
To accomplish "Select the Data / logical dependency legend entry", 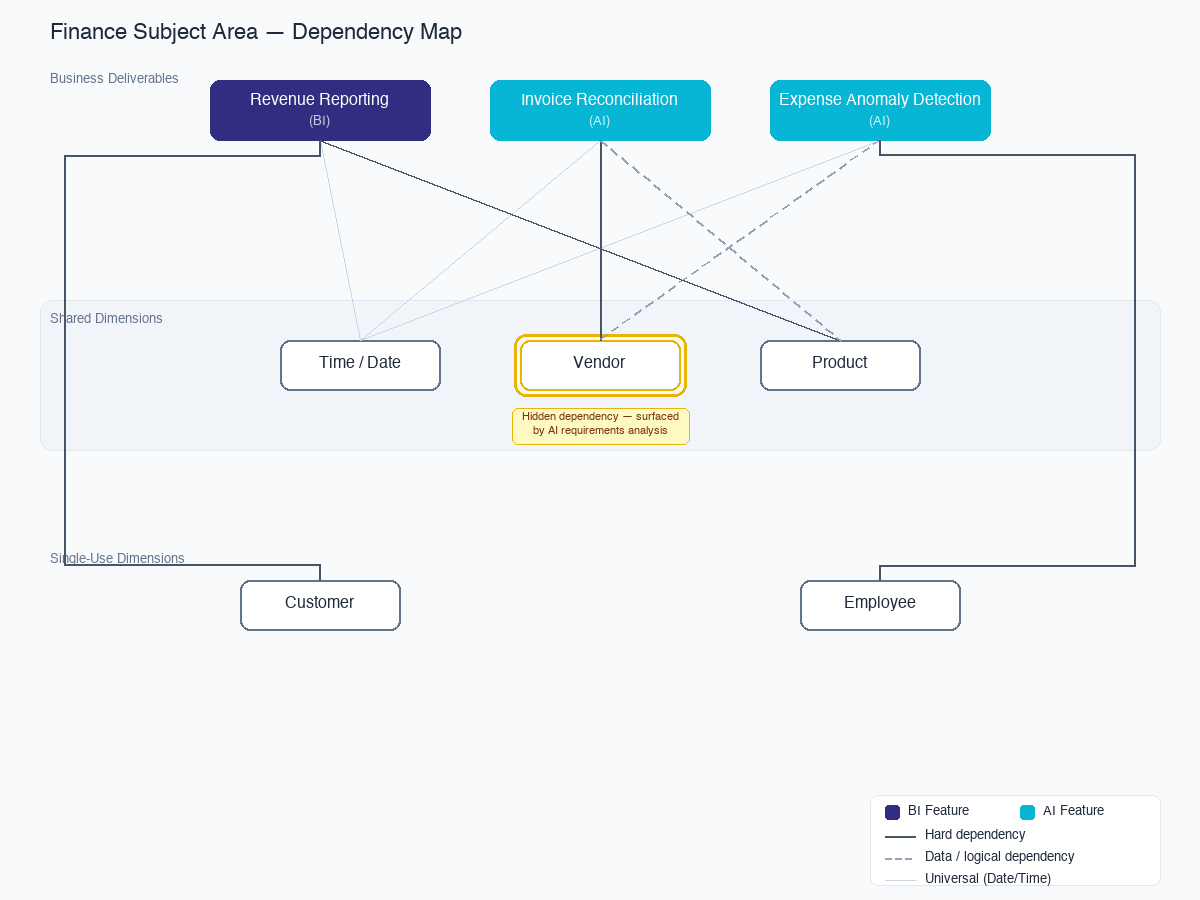I will pyautogui.click(x=999, y=857).
